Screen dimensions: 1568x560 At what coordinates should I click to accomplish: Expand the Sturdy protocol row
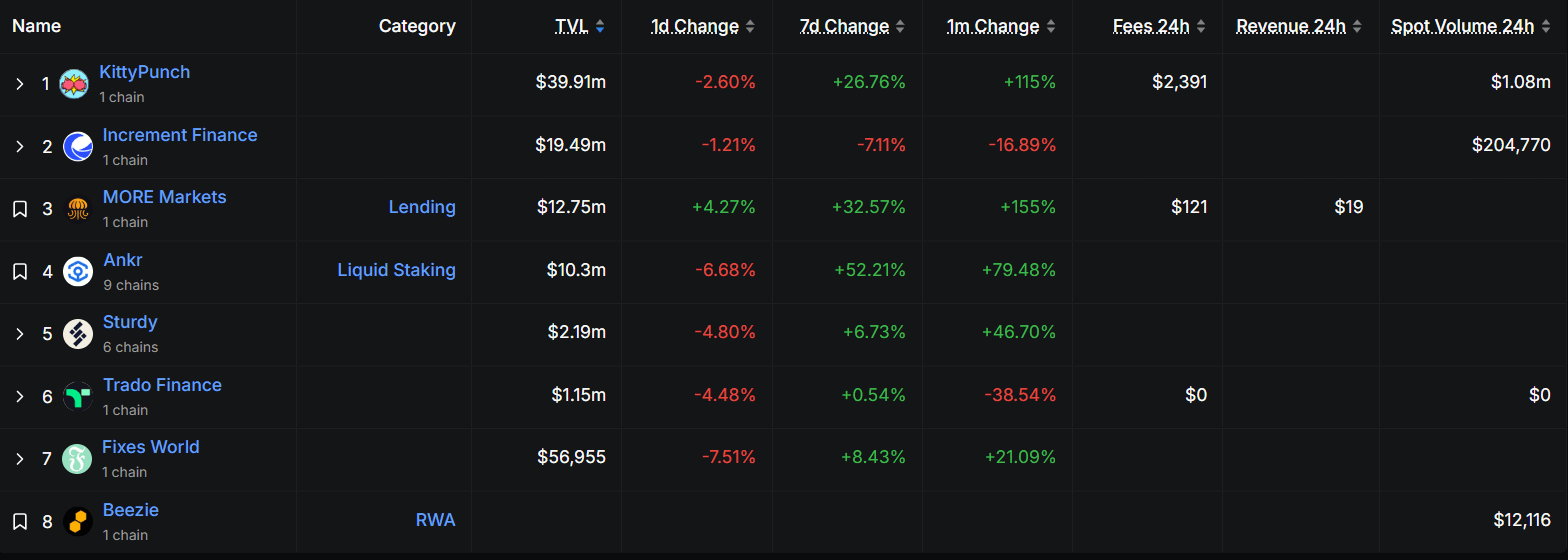(19, 334)
